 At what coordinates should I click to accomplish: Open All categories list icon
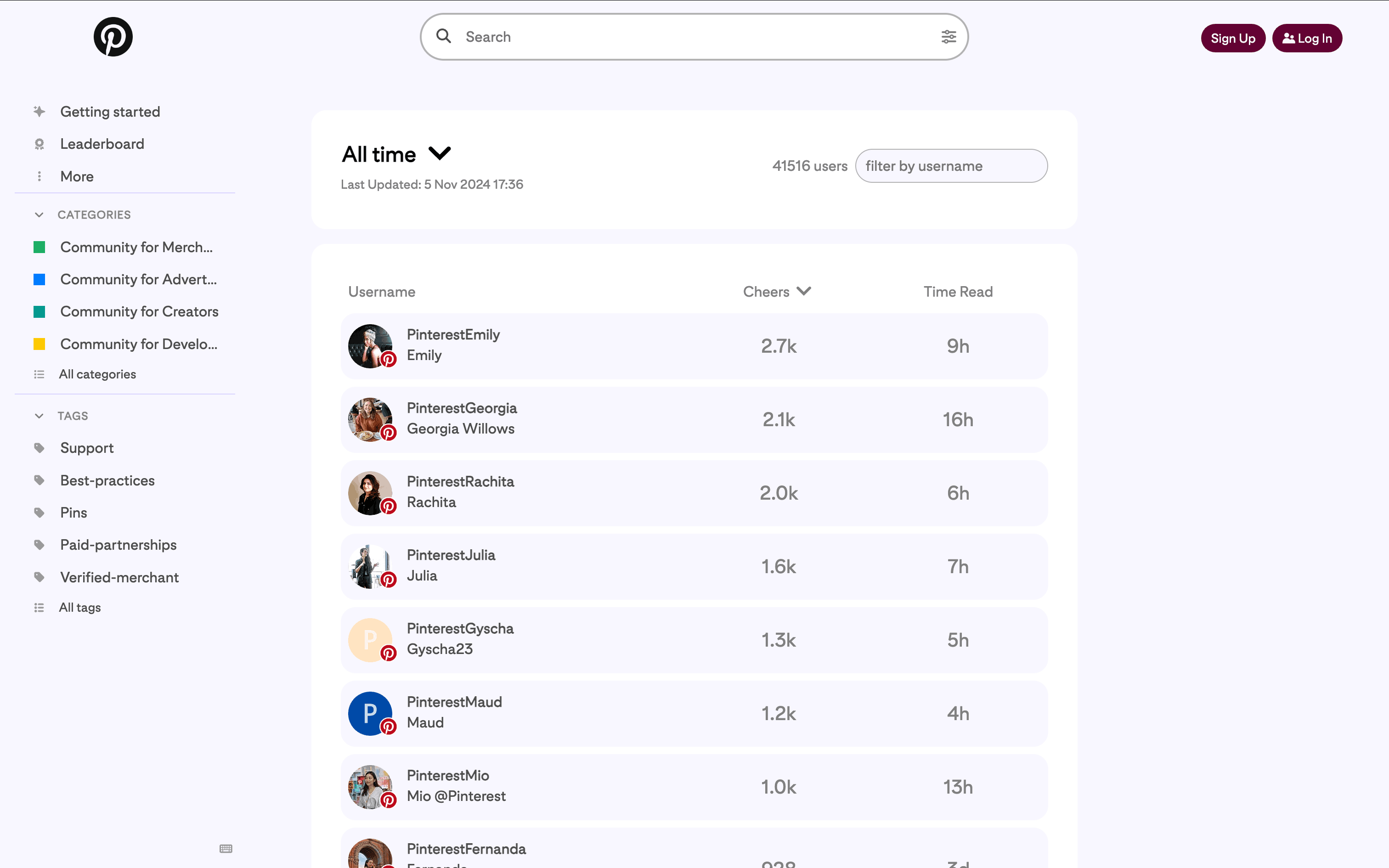pyautogui.click(x=39, y=374)
